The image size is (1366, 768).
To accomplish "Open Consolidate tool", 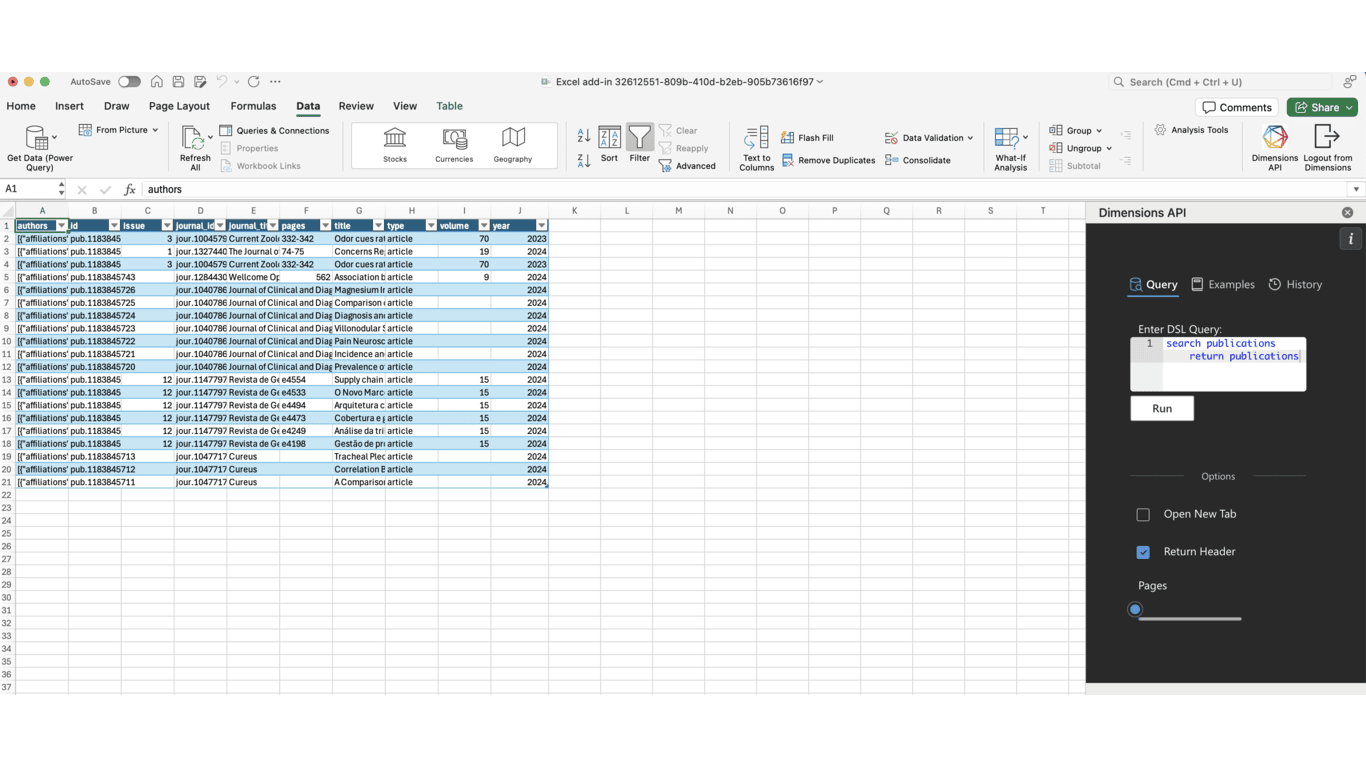I will (x=918, y=160).
